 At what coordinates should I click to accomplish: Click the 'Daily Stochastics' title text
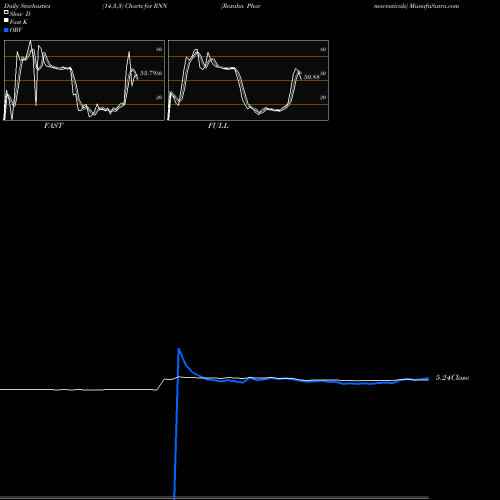[x=27, y=6]
